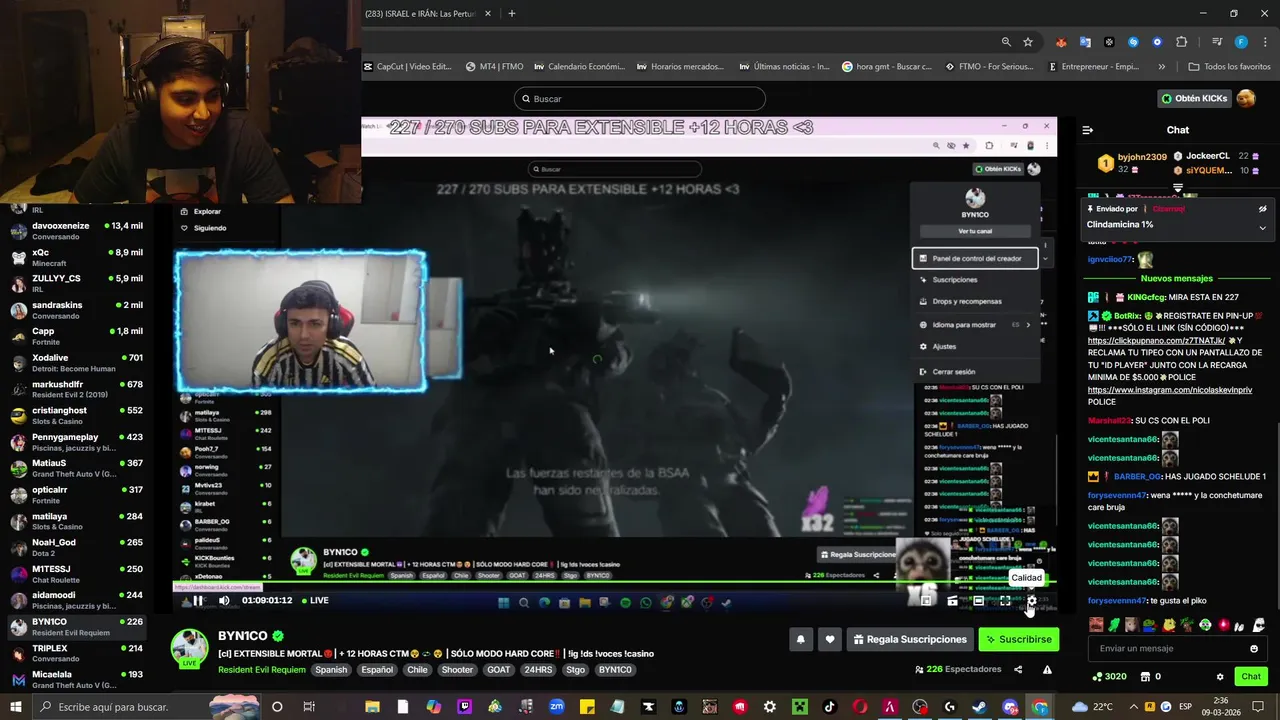Image resolution: width=1280 pixels, height=720 pixels.
Task: Open TRIPLEX channel in sidebar
Action: [76, 653]
